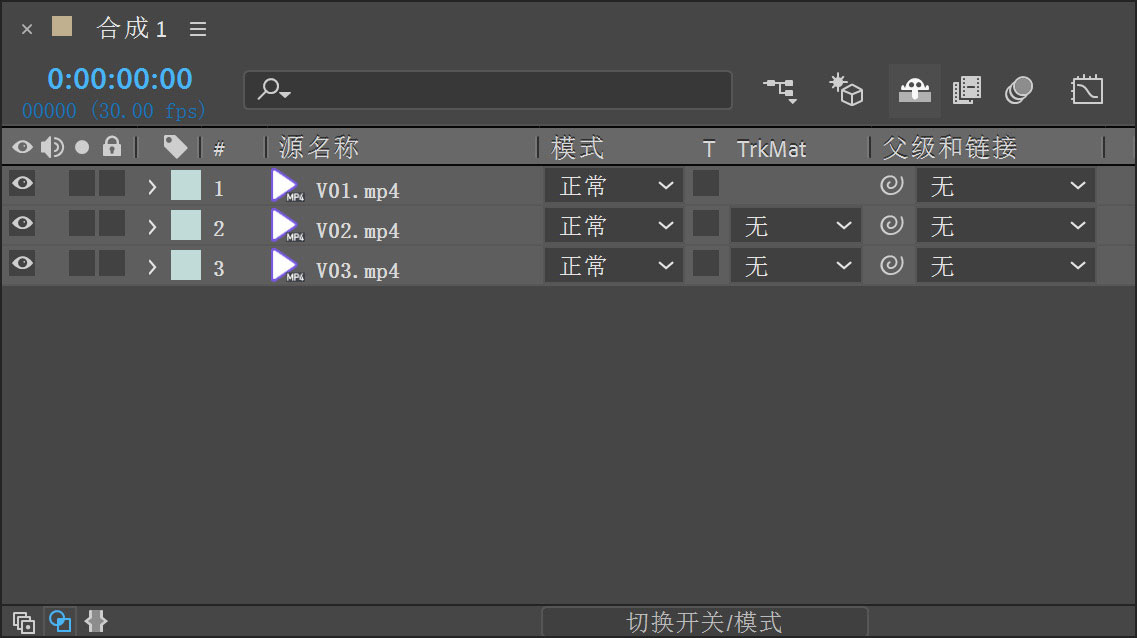Screen dimensions: 1137x638
Task: Toggle the Transfer Controls pane icon
Action: (x=60, y=622)
